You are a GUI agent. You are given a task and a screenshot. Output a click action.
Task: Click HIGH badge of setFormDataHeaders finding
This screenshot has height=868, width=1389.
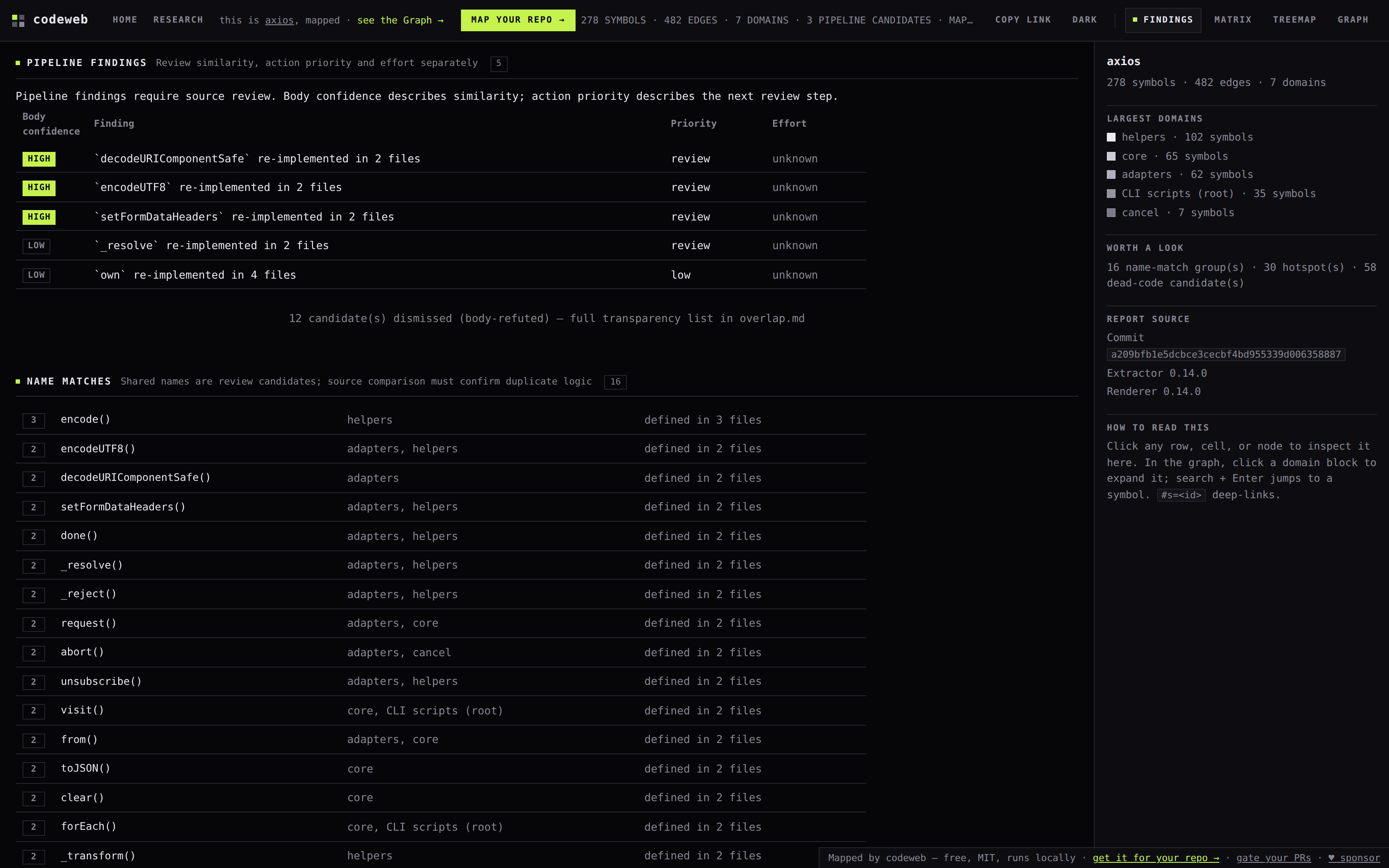pyautogui.click(x=39, y=217)
